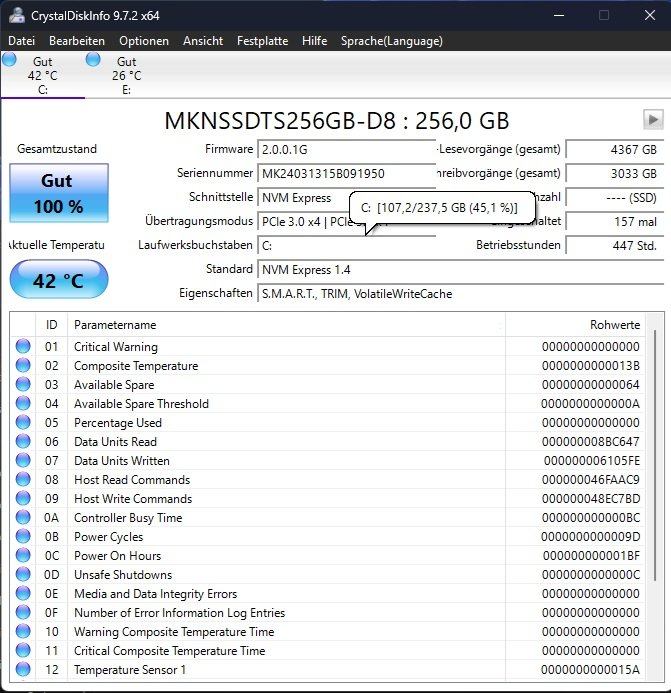This screenshot has width=671, height=693.
Task: Open the Optionen menu
Action: (x=144, y=41)
